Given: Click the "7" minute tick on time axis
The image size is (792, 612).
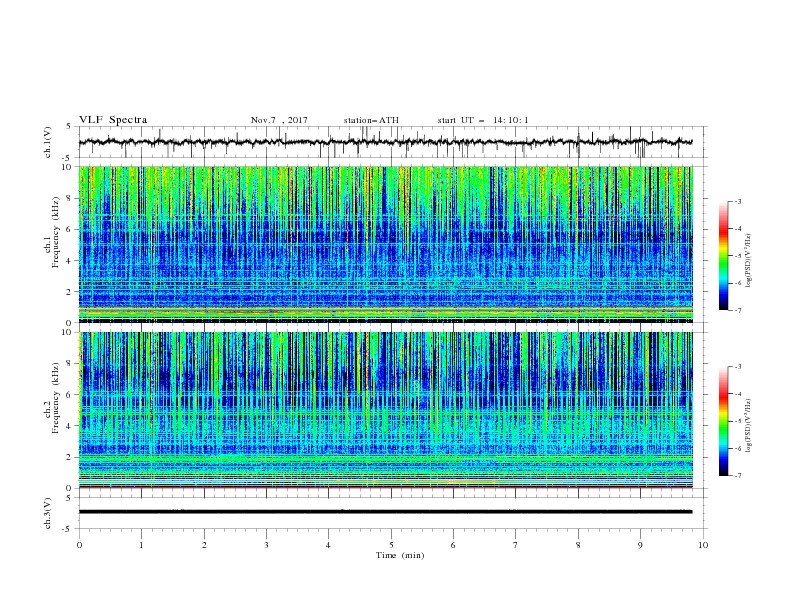Looking at the screenshot, I should tap(516, 545).
